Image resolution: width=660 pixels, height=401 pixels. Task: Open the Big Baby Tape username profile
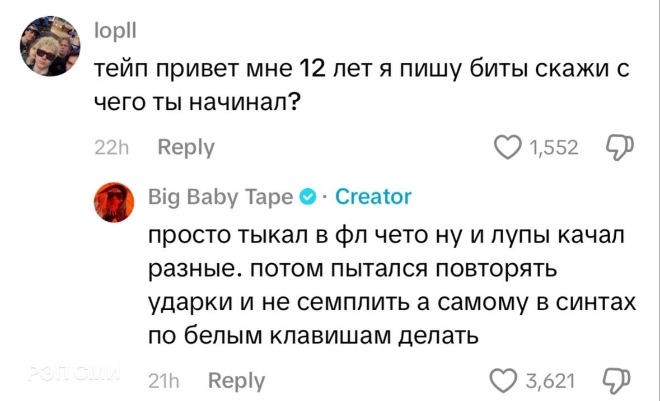(221, 197)
